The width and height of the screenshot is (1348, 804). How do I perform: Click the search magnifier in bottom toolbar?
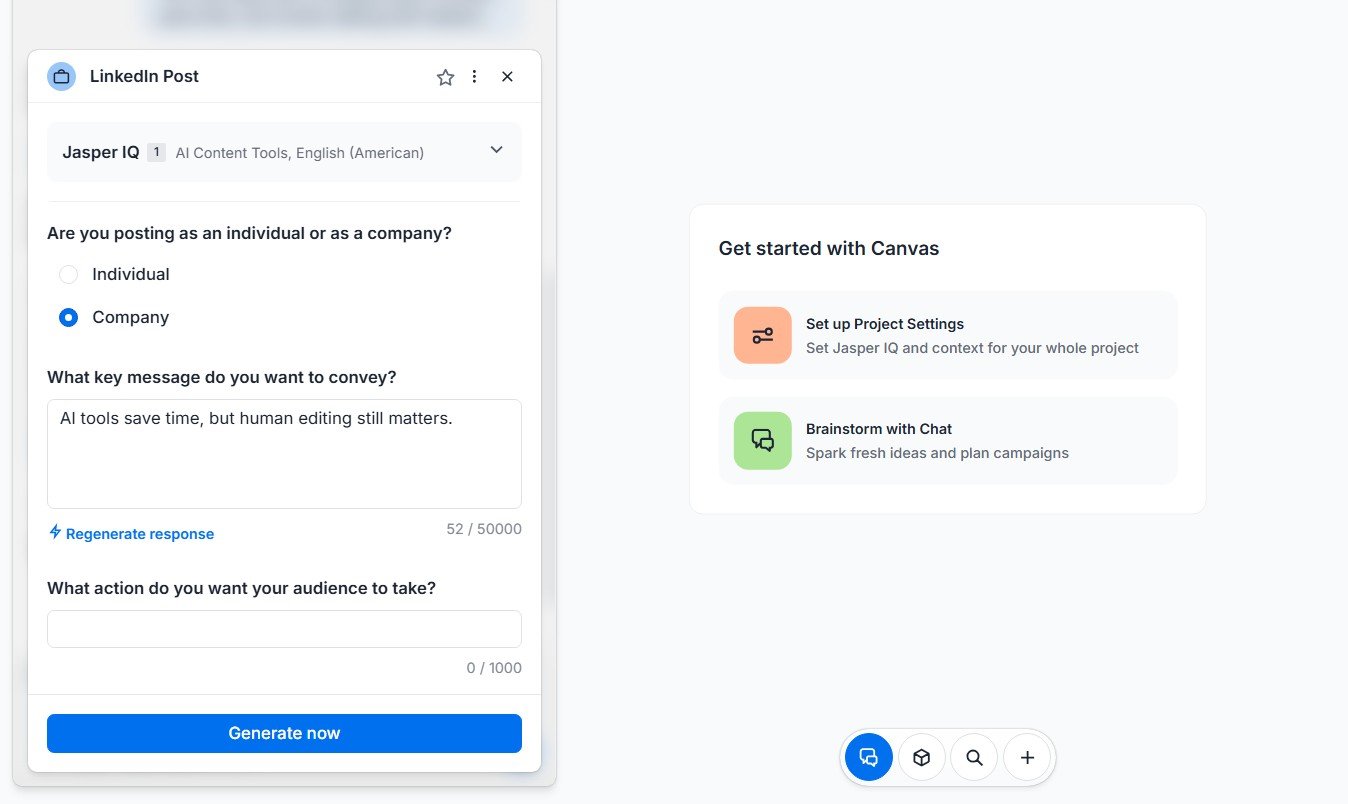tap(974, 758)
